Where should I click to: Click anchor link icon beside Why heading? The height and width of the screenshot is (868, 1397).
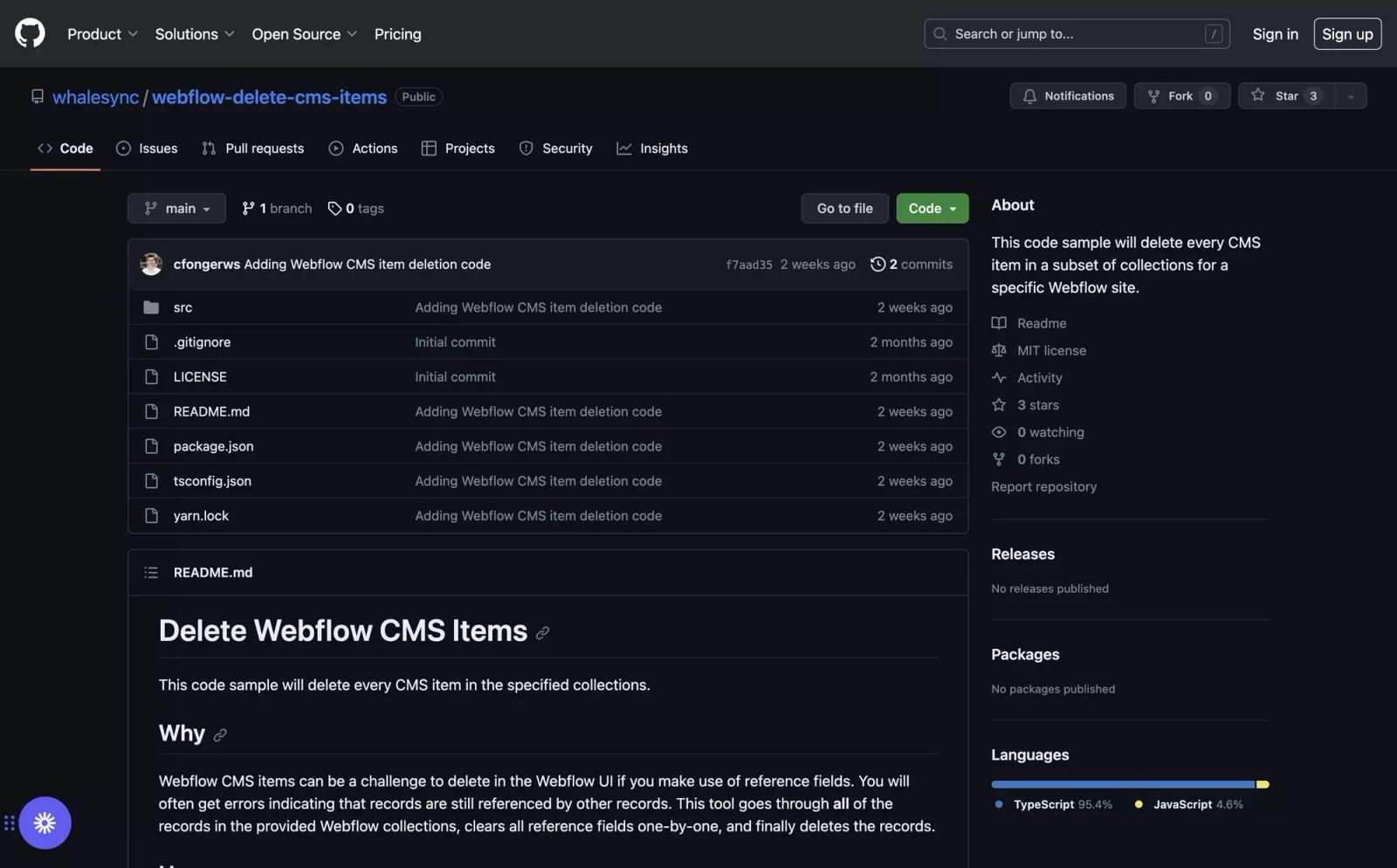220,735
